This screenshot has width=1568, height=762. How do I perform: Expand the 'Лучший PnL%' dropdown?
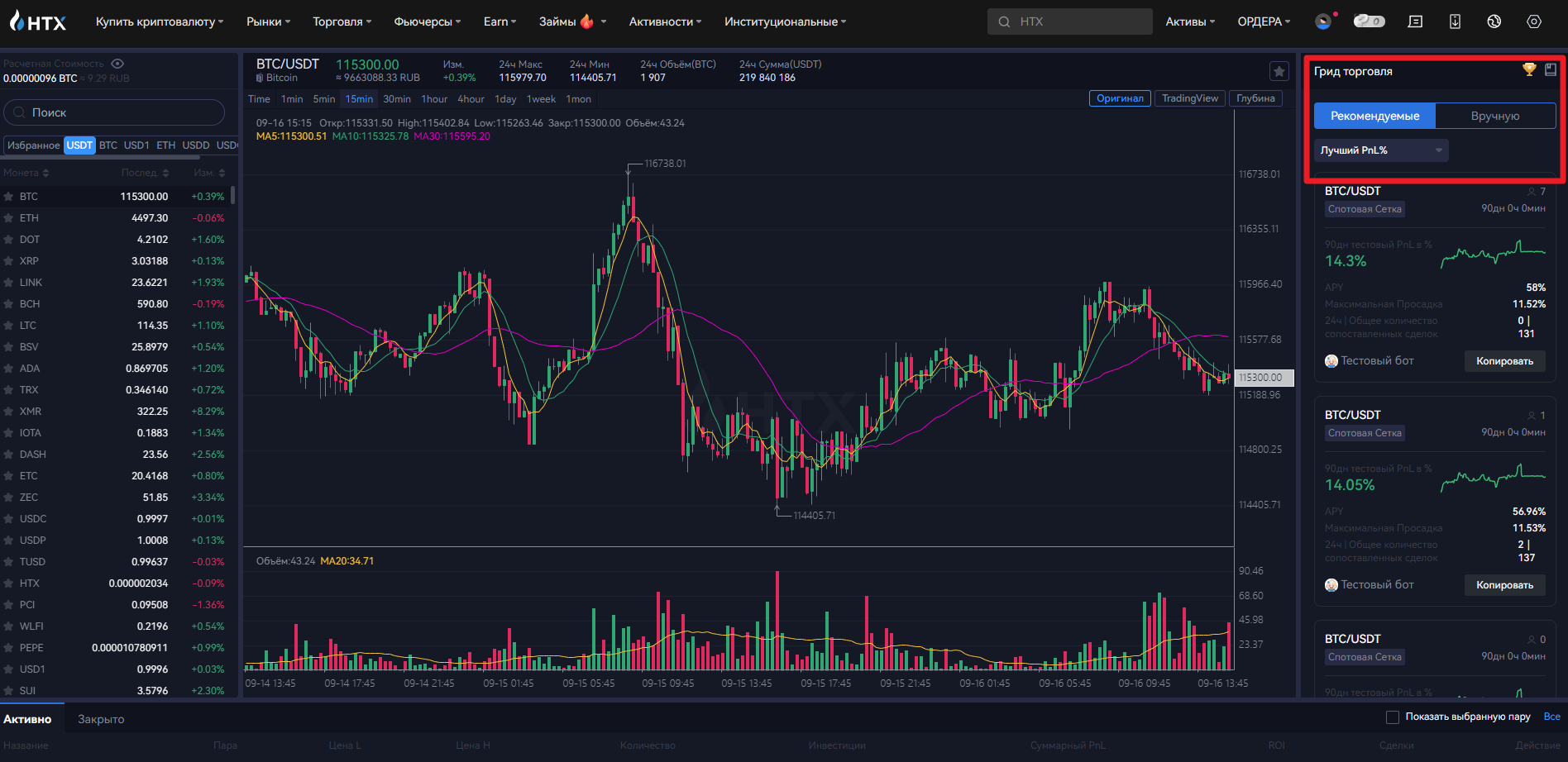[1381, 150]
